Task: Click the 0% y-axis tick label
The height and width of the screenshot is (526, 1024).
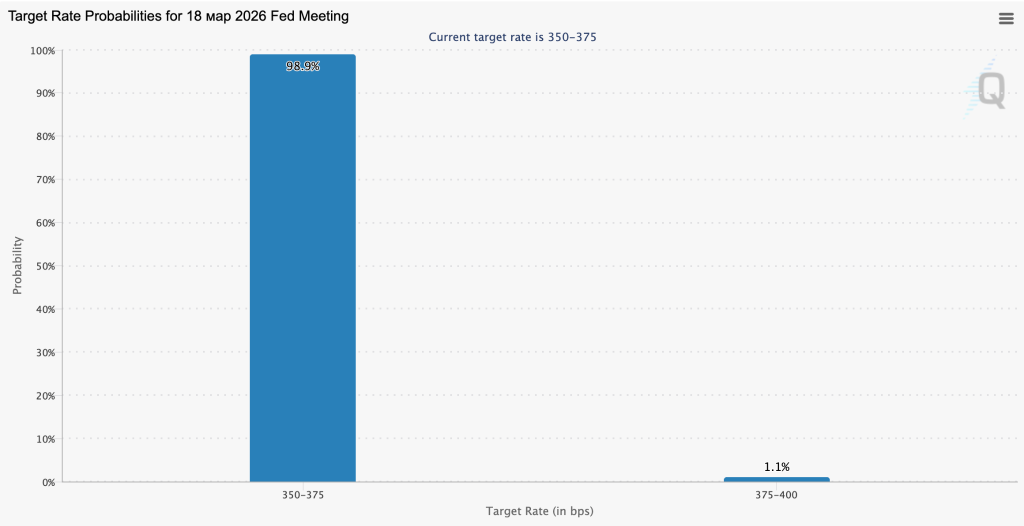Action: coord(46,482)
